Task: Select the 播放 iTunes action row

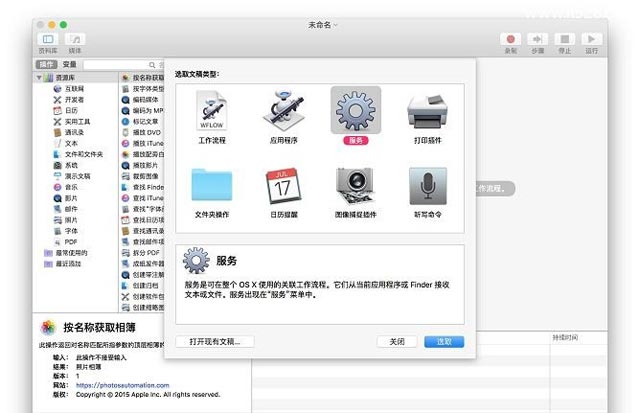Action: [x=142, y=143]
